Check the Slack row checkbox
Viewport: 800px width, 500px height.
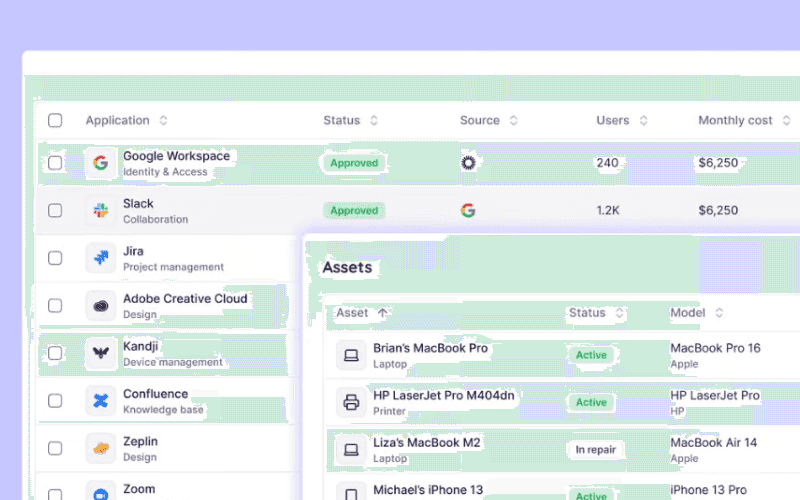55,210
